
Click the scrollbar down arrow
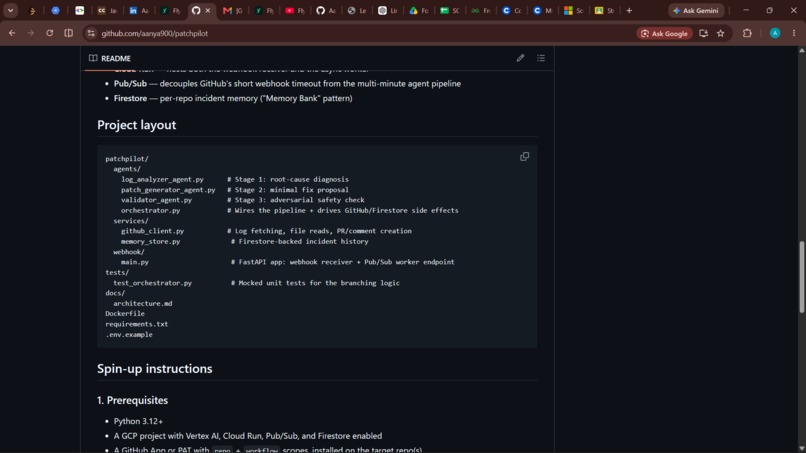pyautogui.click(x=801, y=449)
